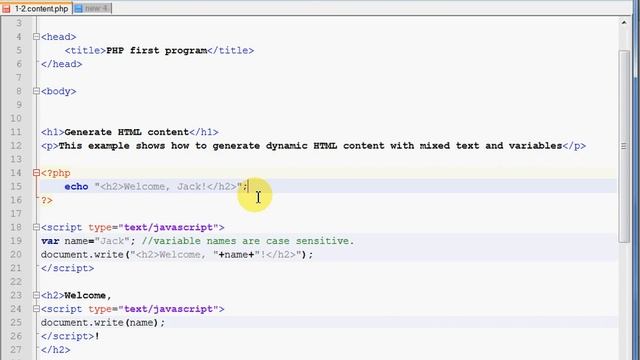The height and width of the screenshot is (360, 640).
Task: Click the "+name+" expression on line 20
Action: 236,255
